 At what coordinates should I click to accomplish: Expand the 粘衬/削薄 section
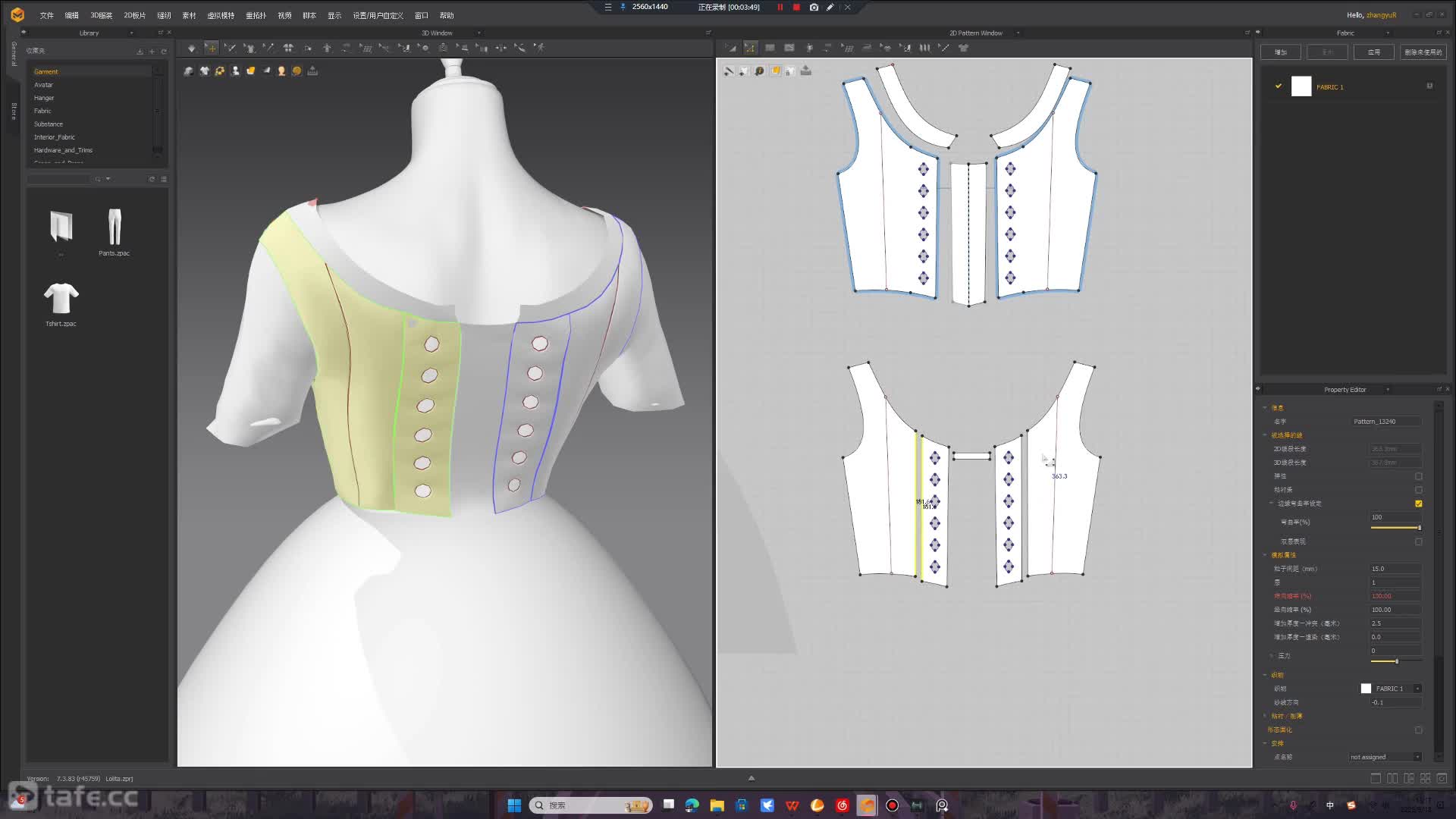click(x=1265, y=716)
